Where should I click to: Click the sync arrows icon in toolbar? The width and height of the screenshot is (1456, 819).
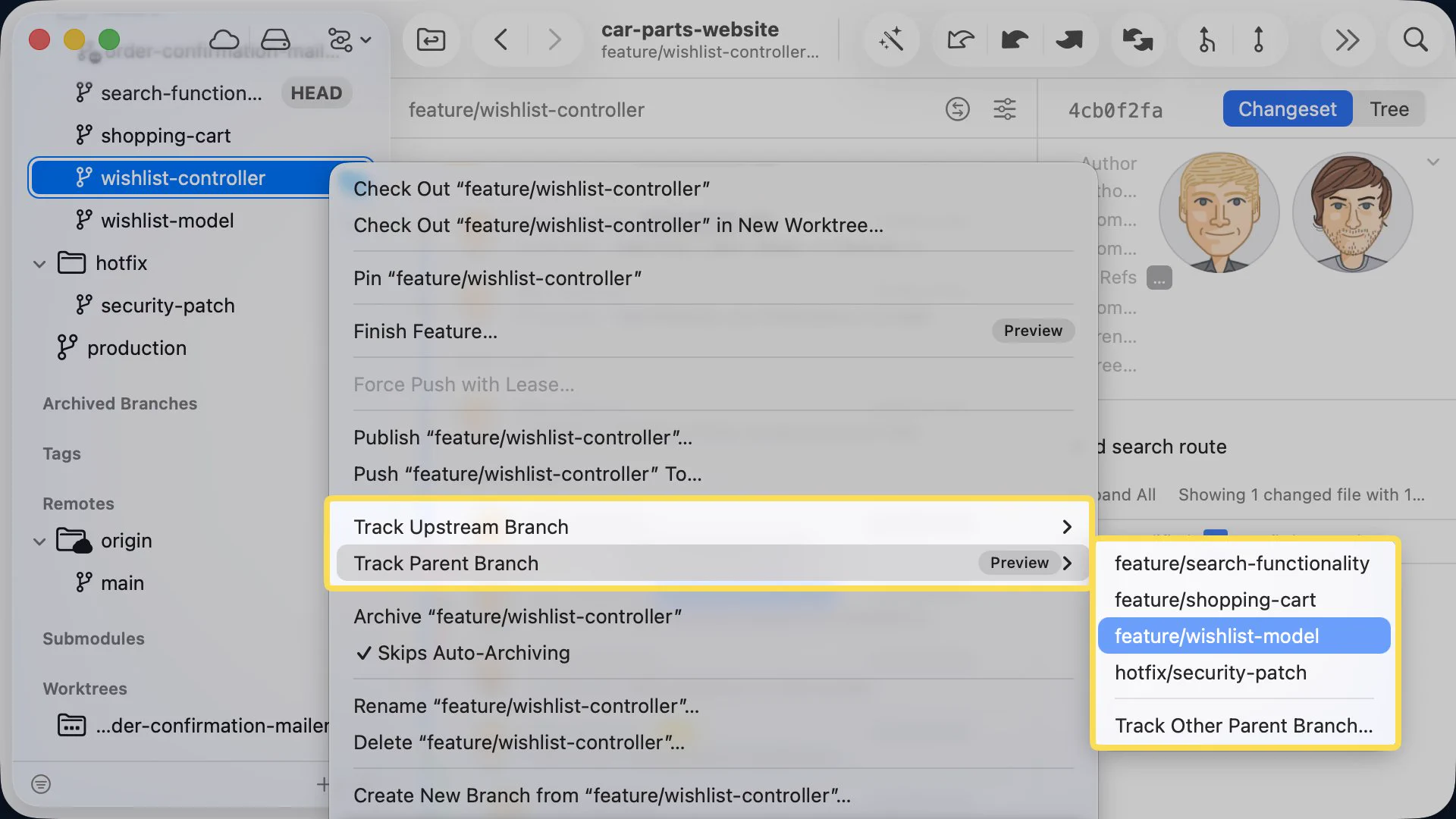pyautogui.click(x=1137, y=39)
